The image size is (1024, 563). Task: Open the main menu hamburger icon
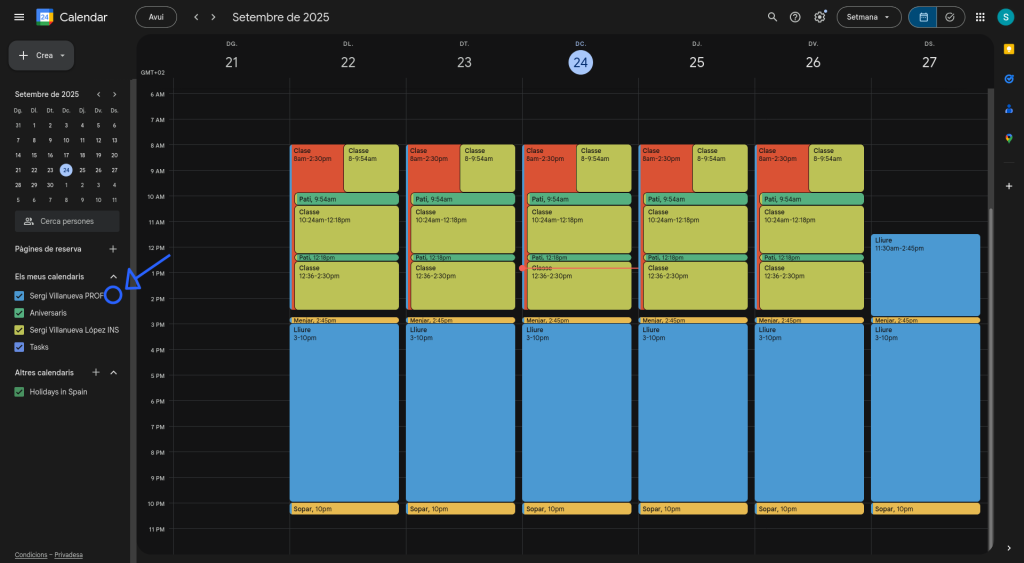tap(19, 17)
